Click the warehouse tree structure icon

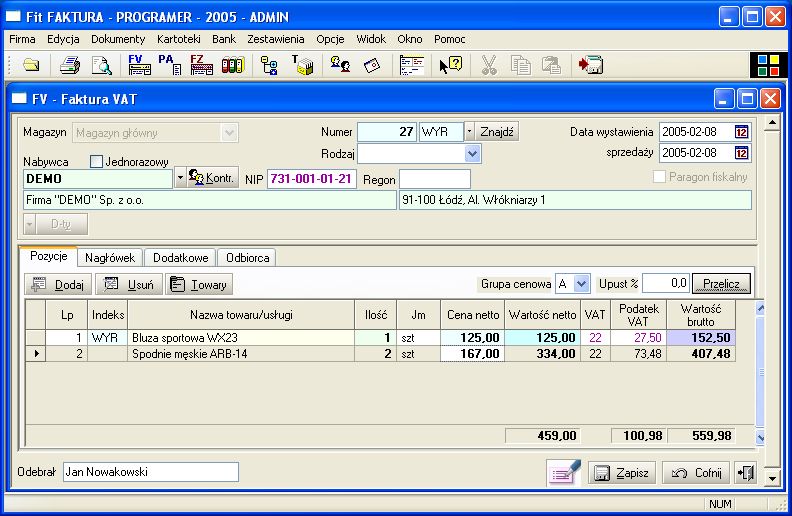(269, 65)
